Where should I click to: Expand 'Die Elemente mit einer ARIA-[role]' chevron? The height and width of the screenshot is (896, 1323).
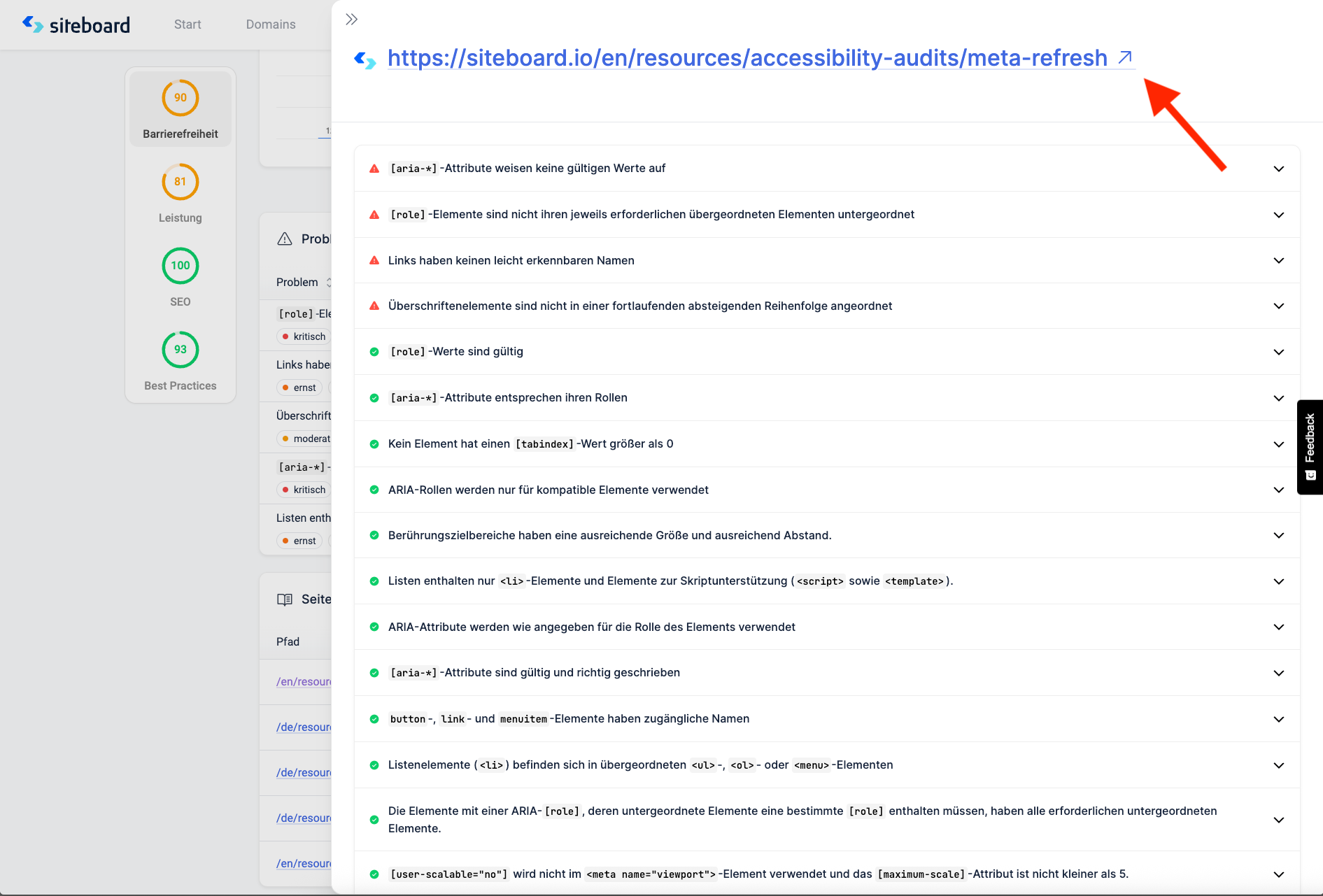1279,820
